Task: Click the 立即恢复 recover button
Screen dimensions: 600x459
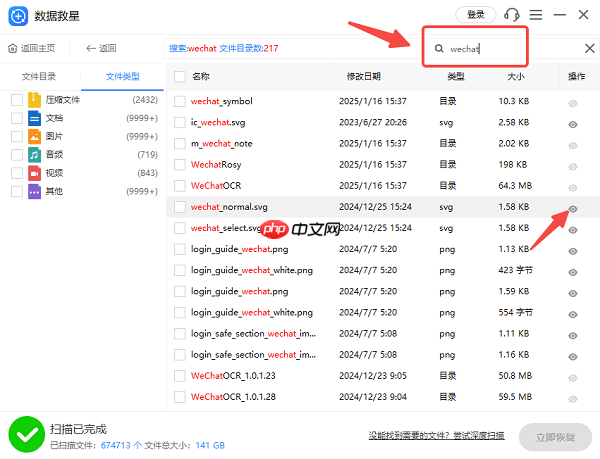Action: [555, 437]
